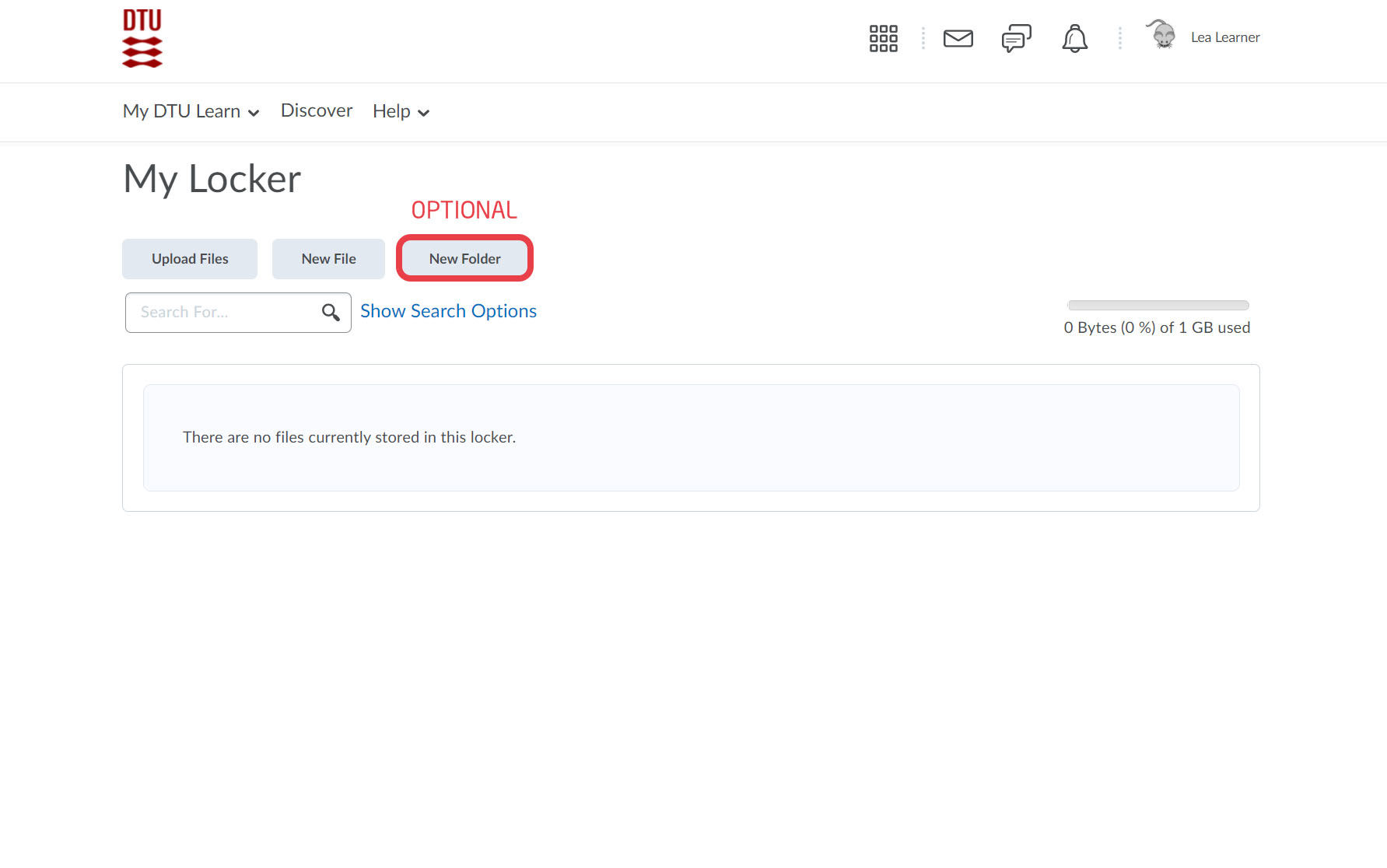Open the chat bubbles alerts icon
The image size is (1387, 868).
[x=1016, y=38]
